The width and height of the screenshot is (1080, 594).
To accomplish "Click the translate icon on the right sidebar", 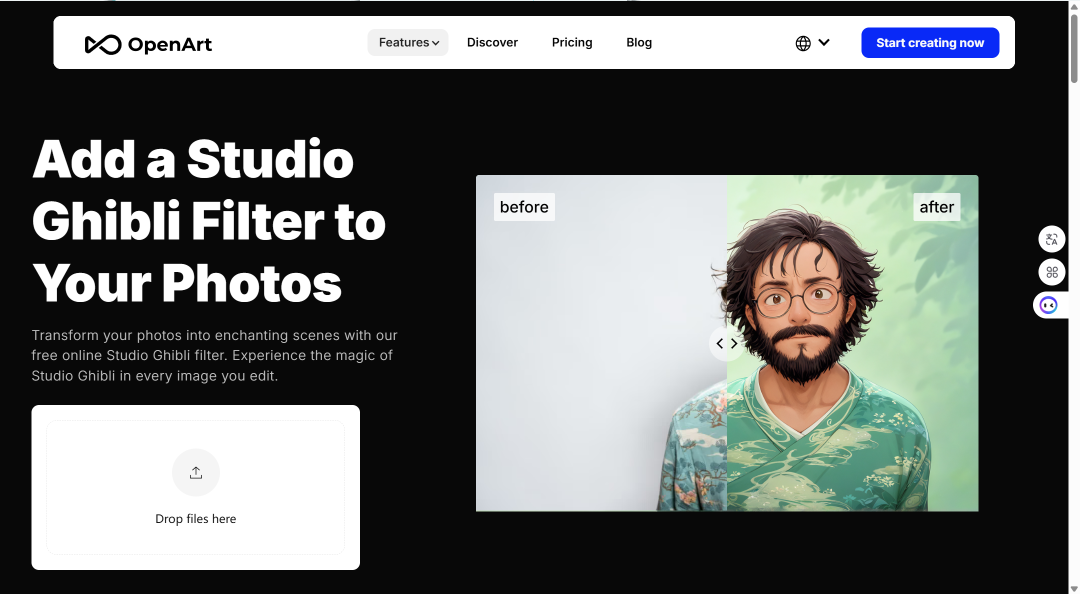I will [1052, 239].
